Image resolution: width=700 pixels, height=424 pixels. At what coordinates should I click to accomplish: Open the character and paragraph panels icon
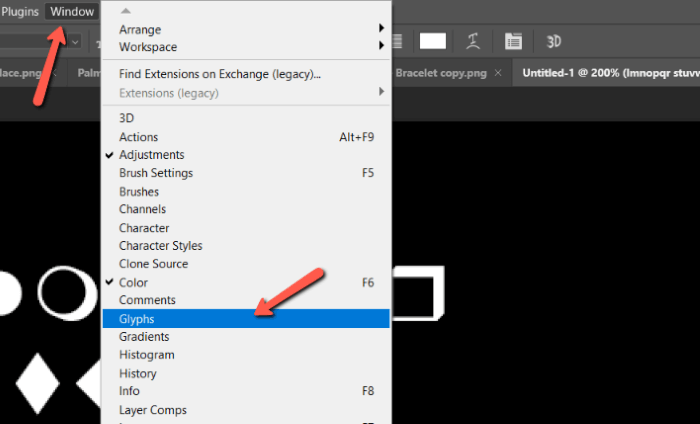click(513, 41)
